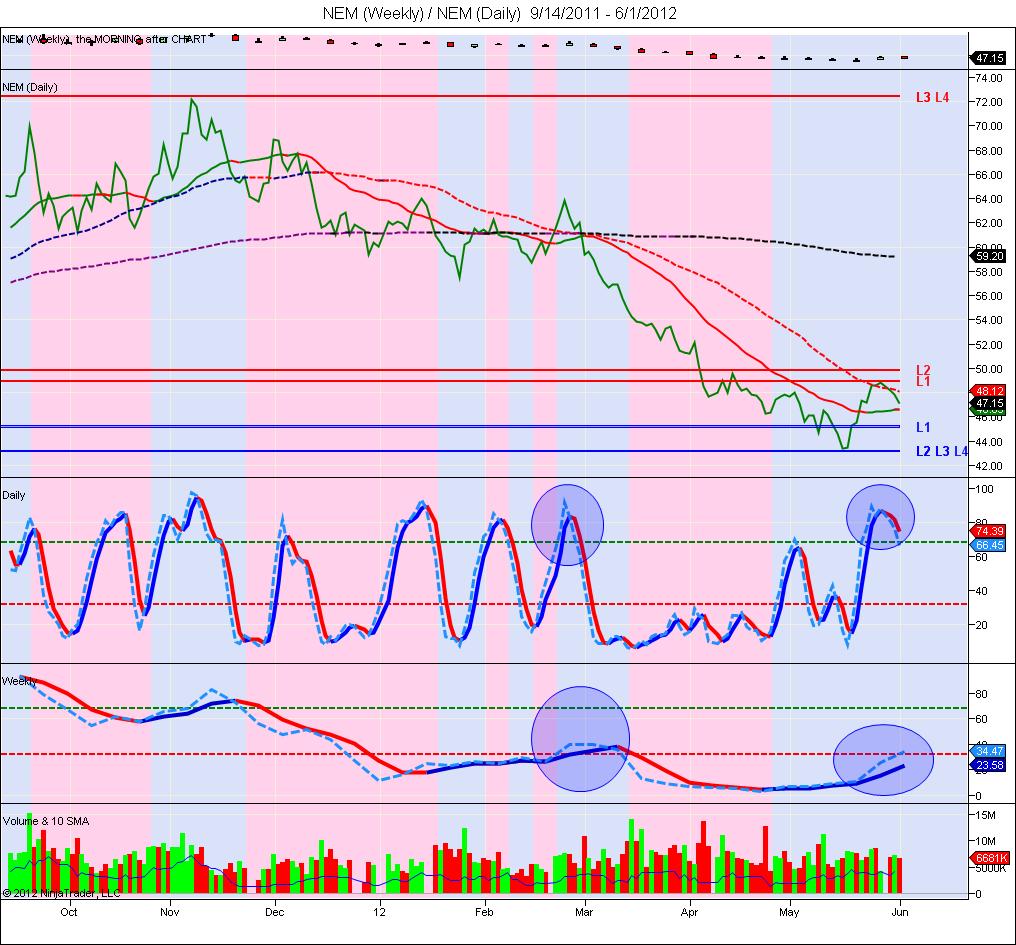Click the 'Jun' label on the time axis
Image resolution: width=1016 pixels, height=945 pixels.
tap(900, 912)
